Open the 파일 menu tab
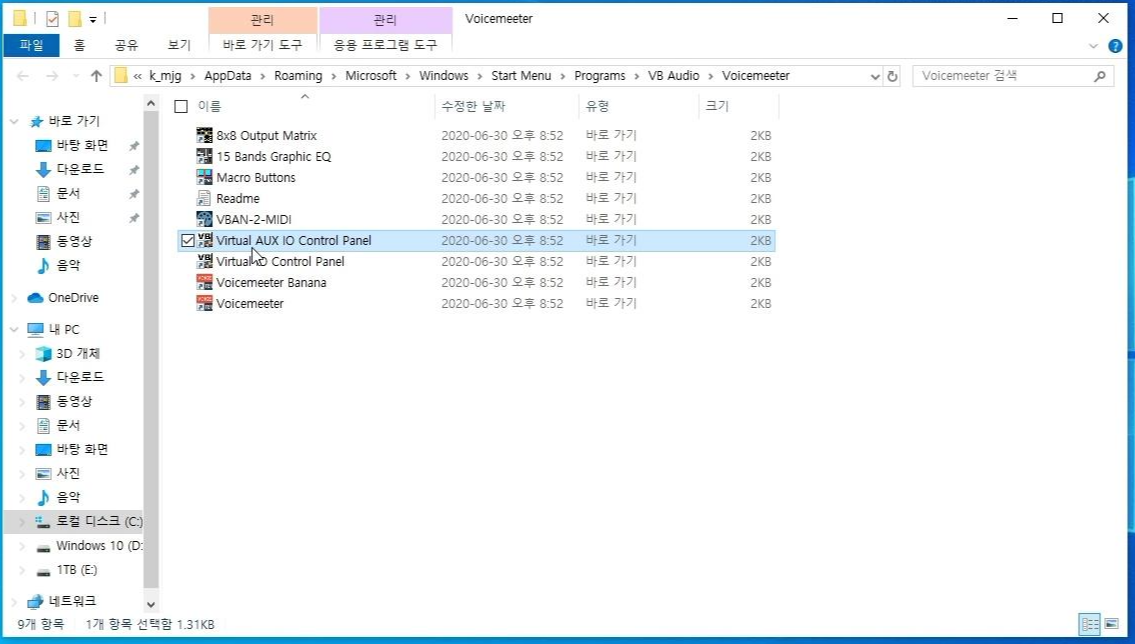The width and height of the screenshot is (1135, 644). click(x=31, y=45)
